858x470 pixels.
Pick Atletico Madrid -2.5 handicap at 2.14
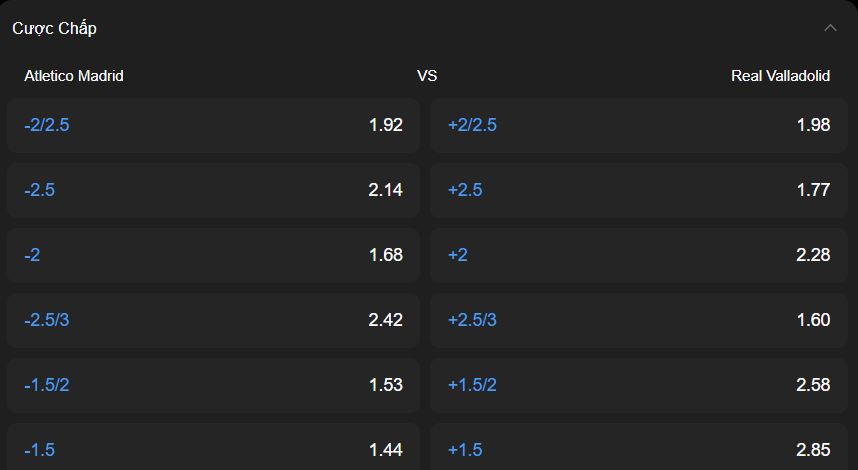pyautogui.click(x=213, y=190)
